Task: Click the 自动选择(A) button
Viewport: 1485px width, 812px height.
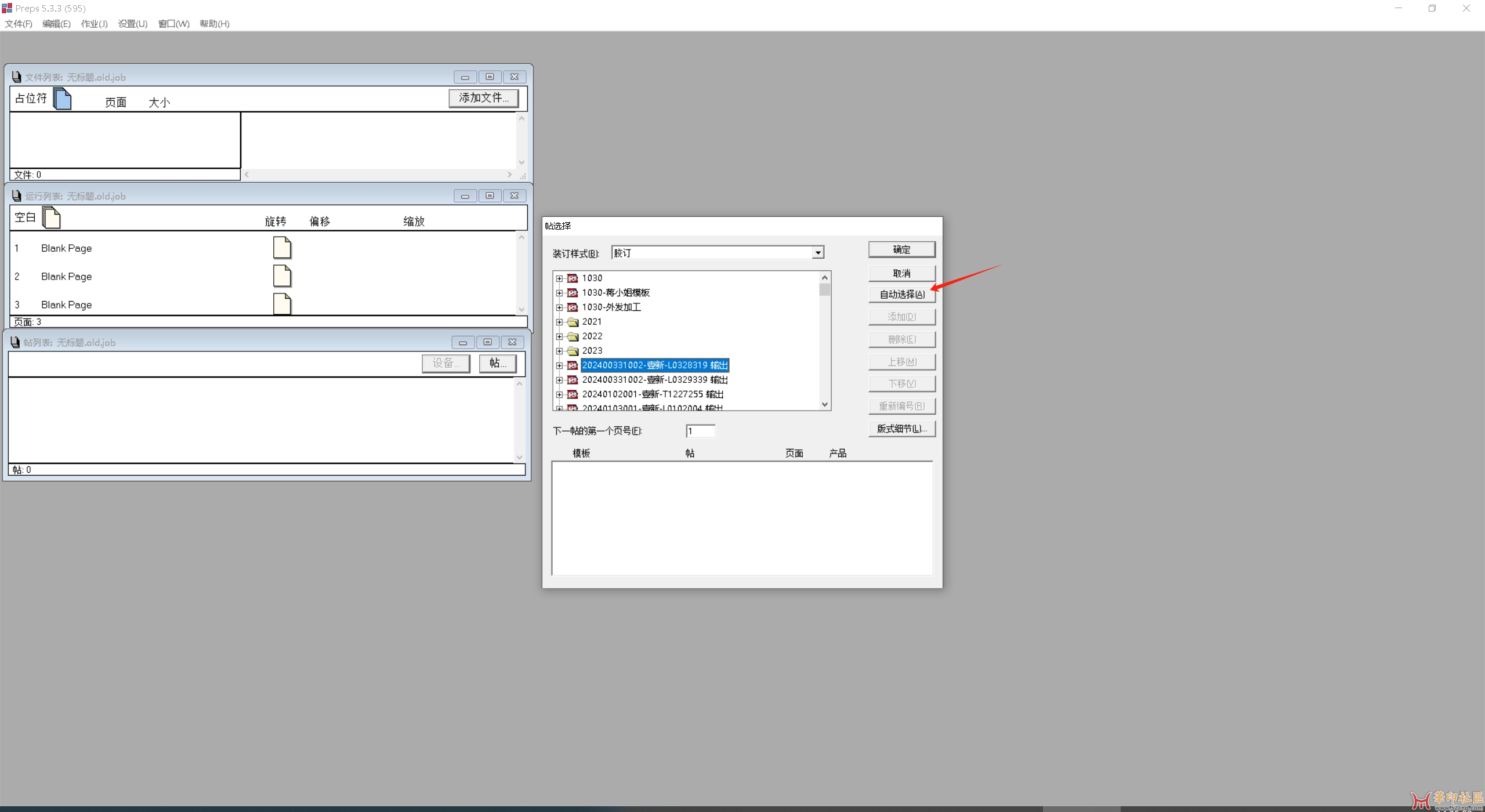Action: pos(901,295)
